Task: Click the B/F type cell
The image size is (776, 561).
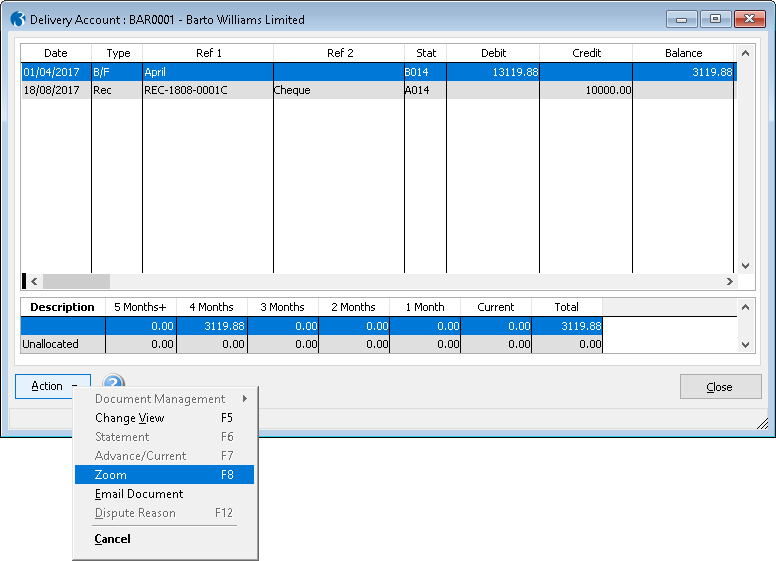Action: pyautogui.click(x=117, y=72)
